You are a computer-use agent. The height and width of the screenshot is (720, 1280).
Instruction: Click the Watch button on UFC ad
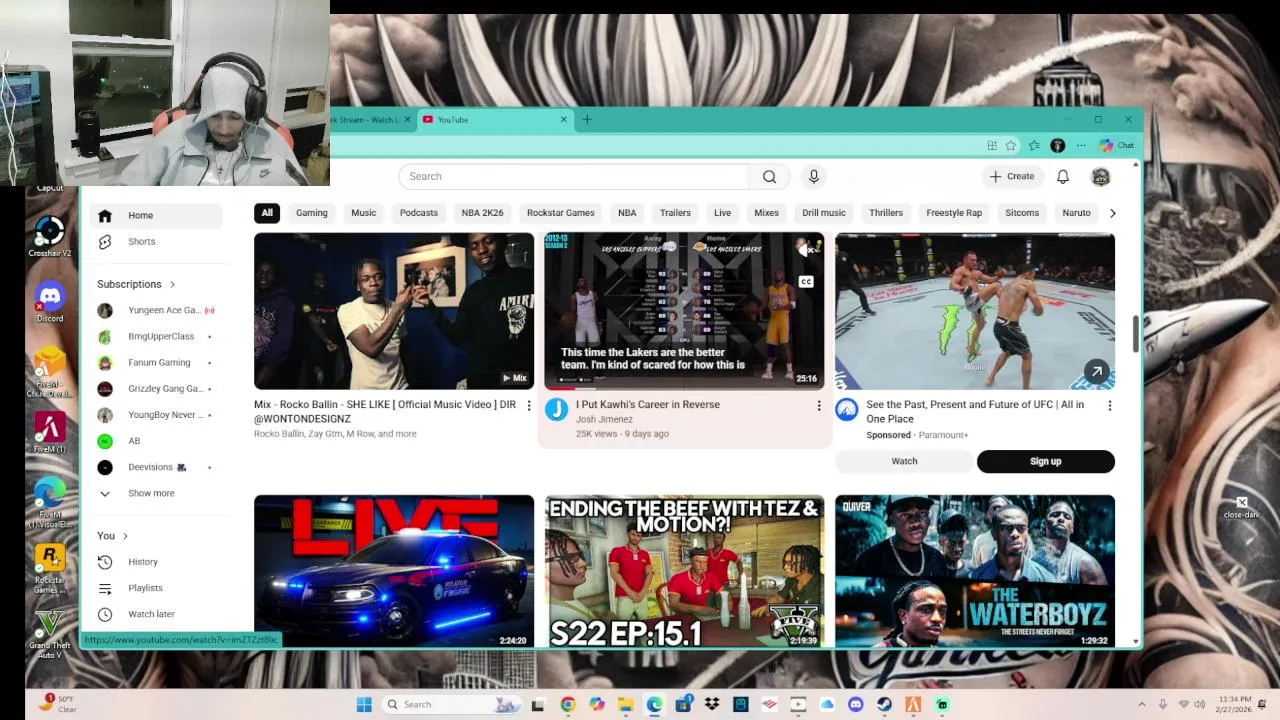pyautogui.click(x=904, y=461)
